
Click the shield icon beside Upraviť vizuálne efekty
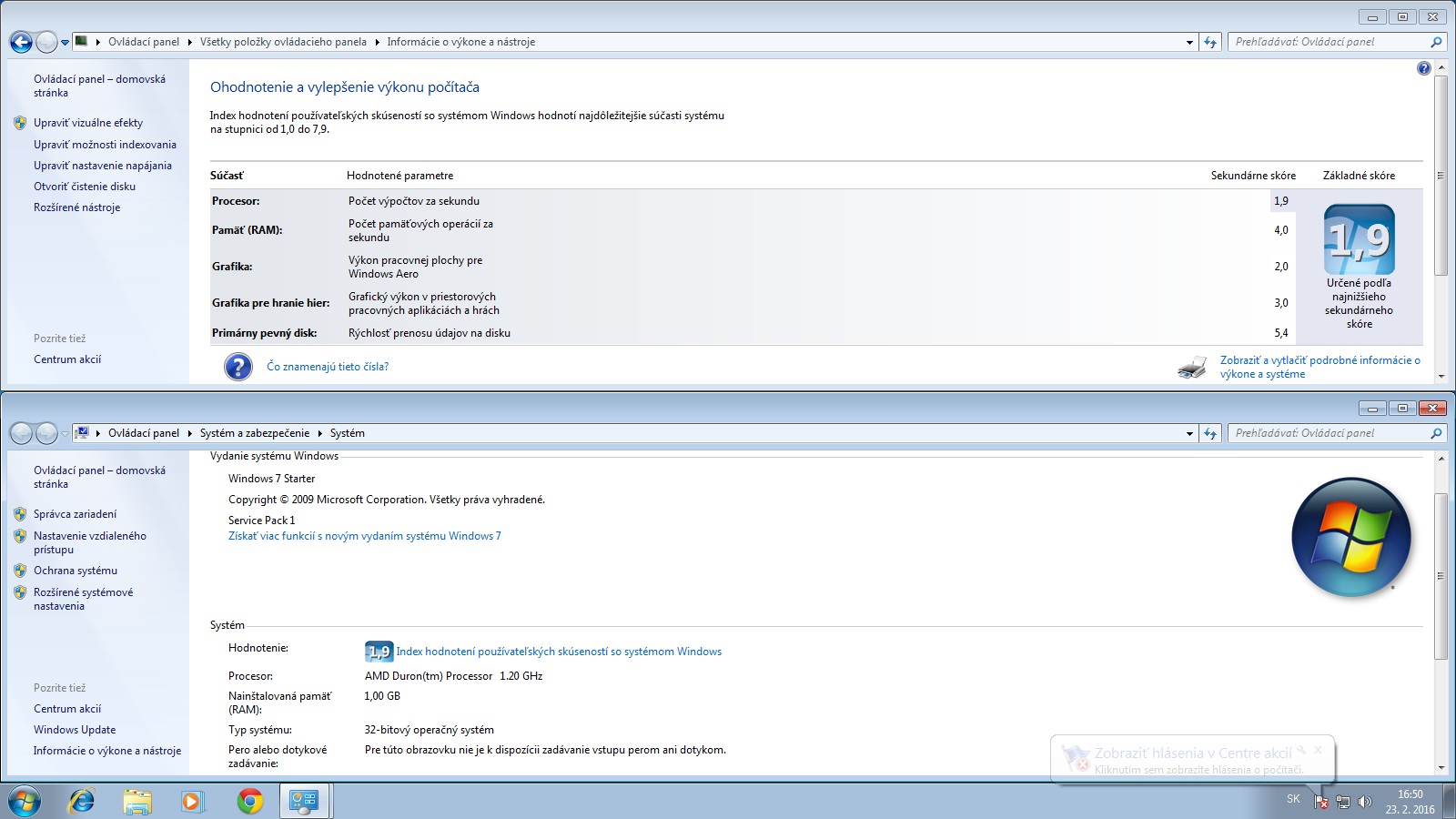(x=20, y=123)
